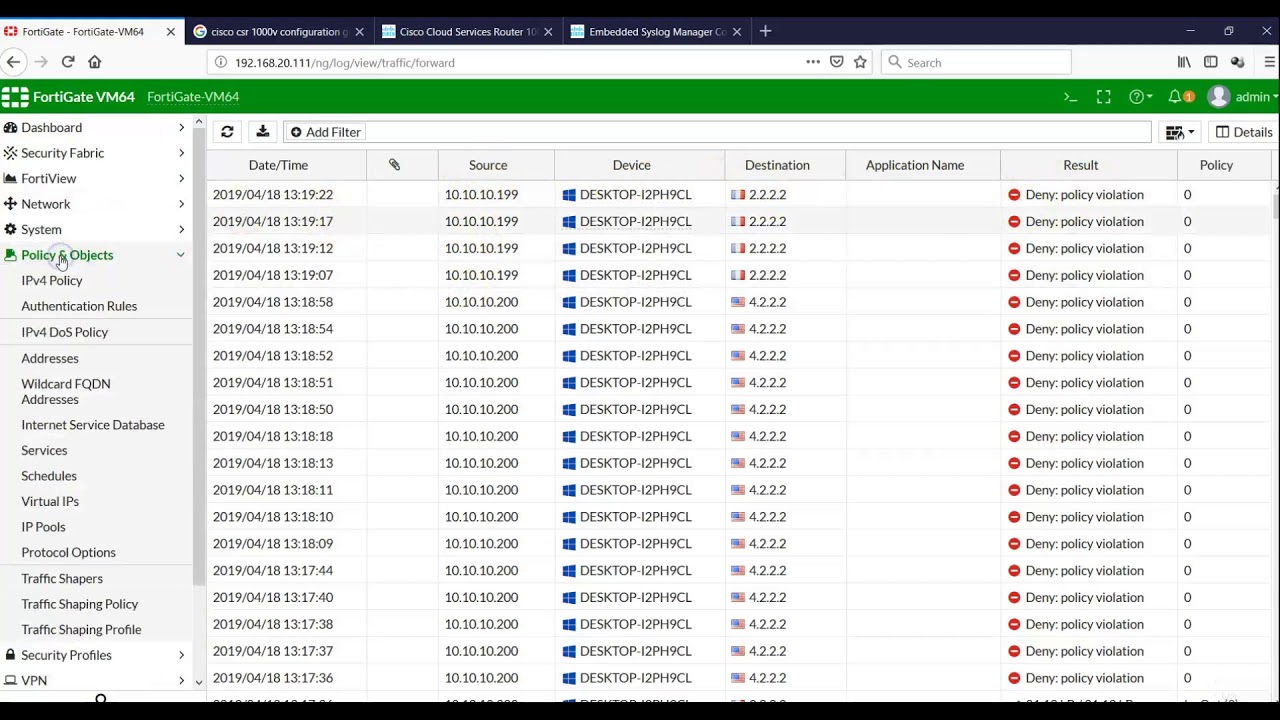Image resolution: width=1280 pixels, height=720 pixels.
Task: Reload the page with browser refresh
Action: click(68, 62)
